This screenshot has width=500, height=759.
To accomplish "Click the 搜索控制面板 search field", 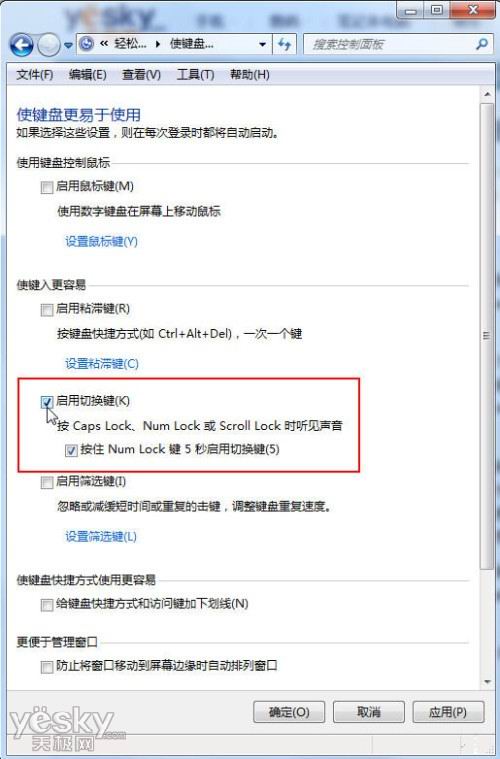I will (x=390, y=45).
